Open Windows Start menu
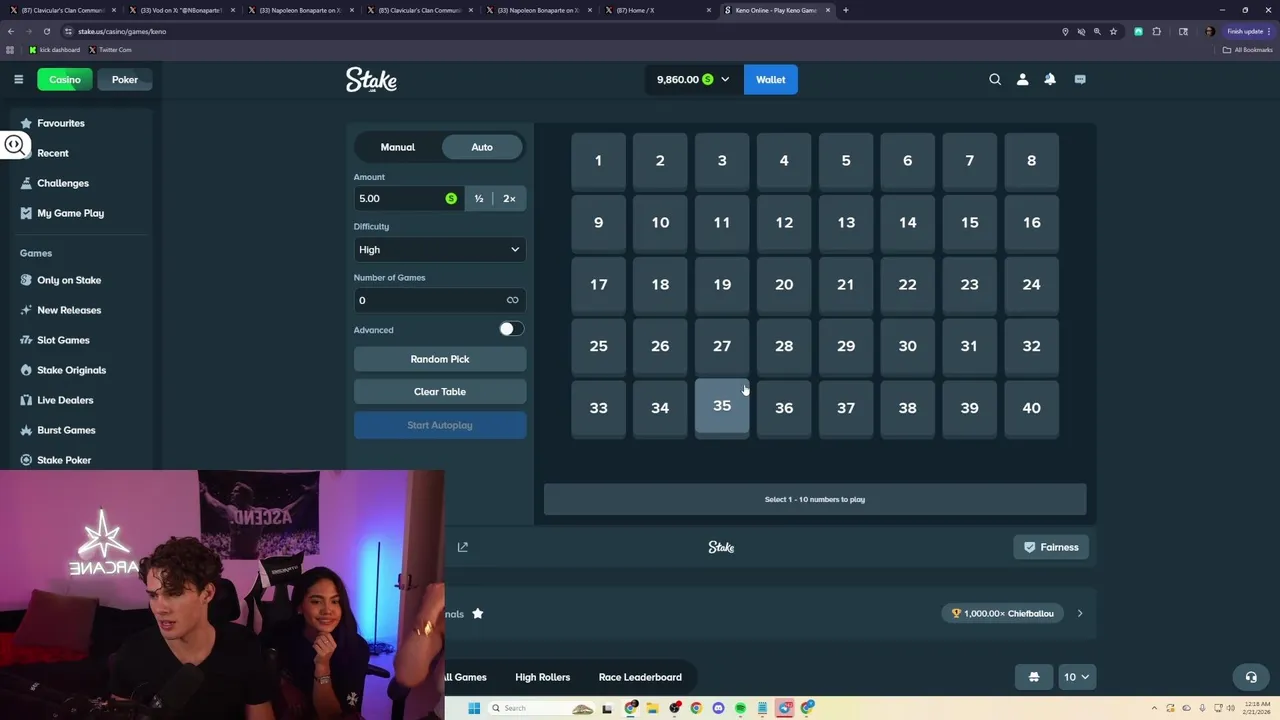This screenshot has height=720, width=1280. click(474, 708)
